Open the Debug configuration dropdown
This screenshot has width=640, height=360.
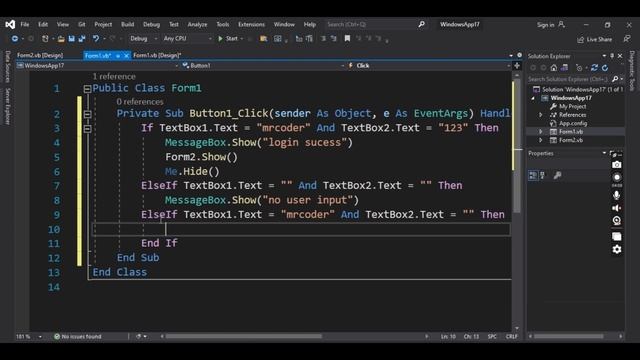[x=144, y=39]
